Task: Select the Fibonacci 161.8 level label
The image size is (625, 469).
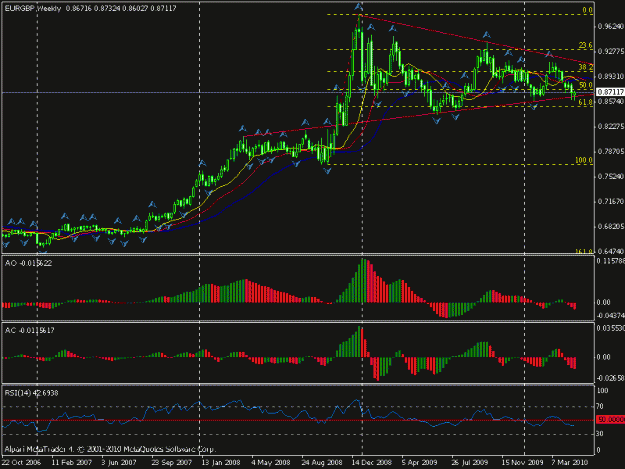Action: [584, 251]
